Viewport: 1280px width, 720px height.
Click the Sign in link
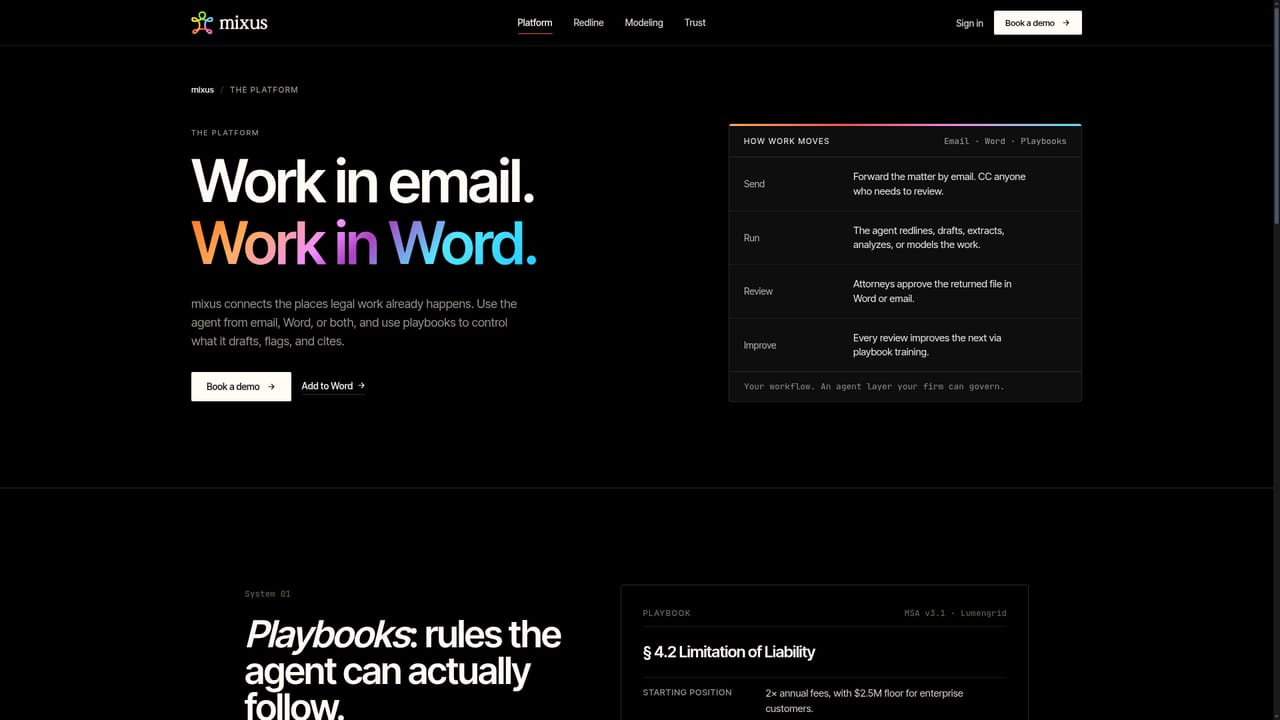click(969, 23)
